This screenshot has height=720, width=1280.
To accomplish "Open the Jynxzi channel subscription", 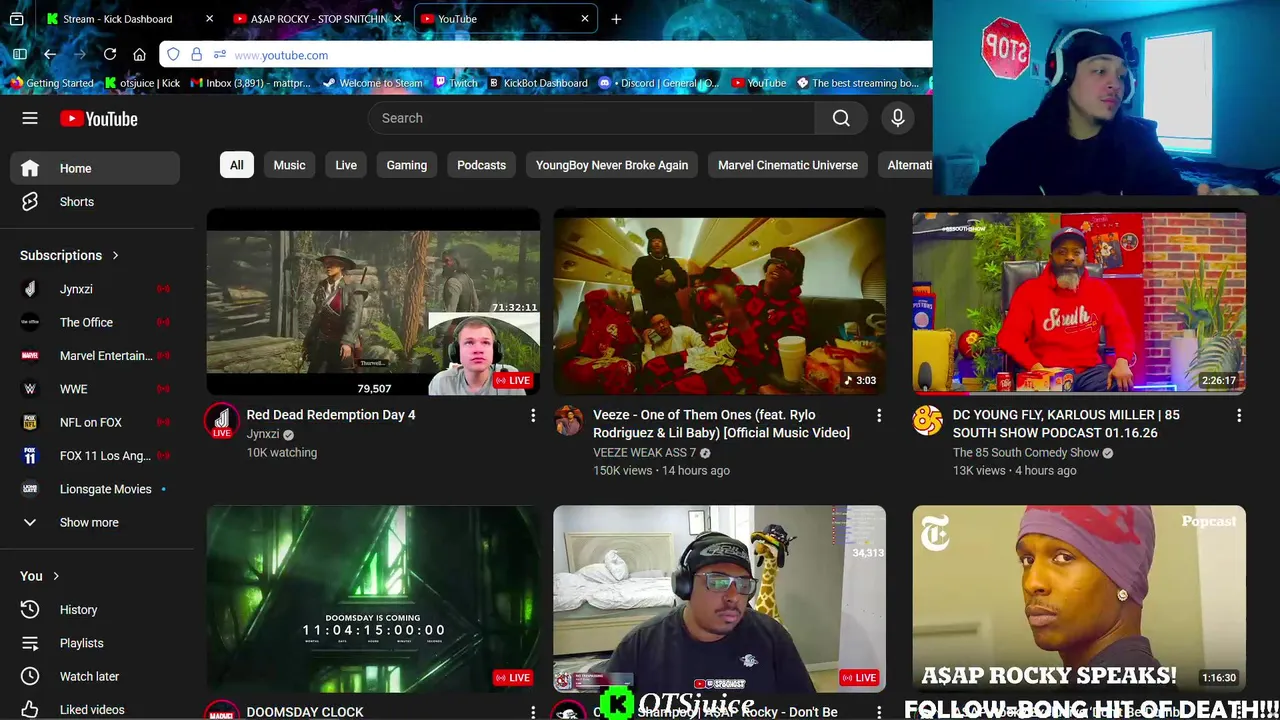I will (x=95, y=289).
